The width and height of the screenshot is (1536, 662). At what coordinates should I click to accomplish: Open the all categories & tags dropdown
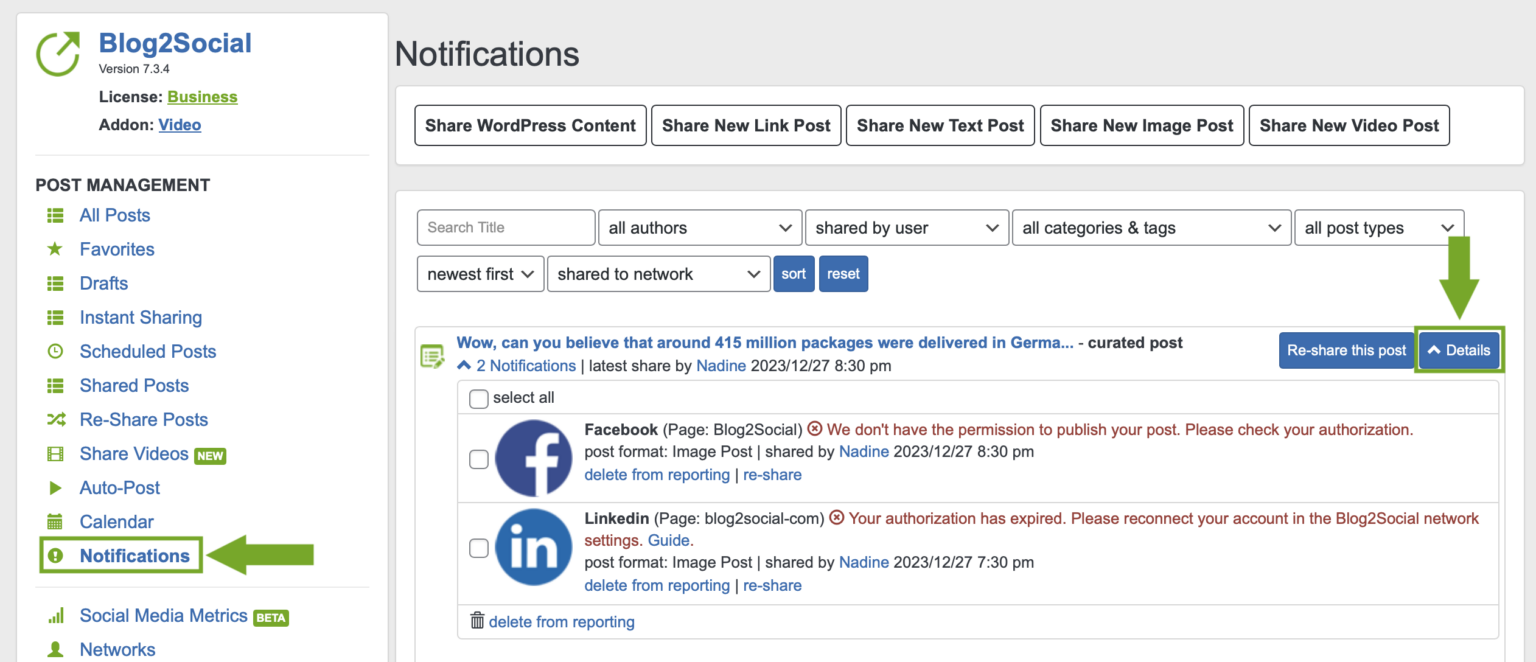click(1151, 228)
